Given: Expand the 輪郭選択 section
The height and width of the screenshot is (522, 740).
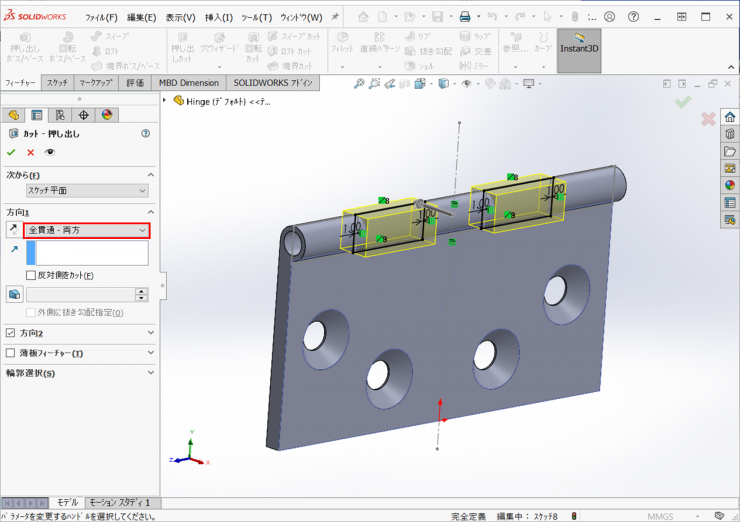Looking at the screenshot, I should click(x=150, y=373).
